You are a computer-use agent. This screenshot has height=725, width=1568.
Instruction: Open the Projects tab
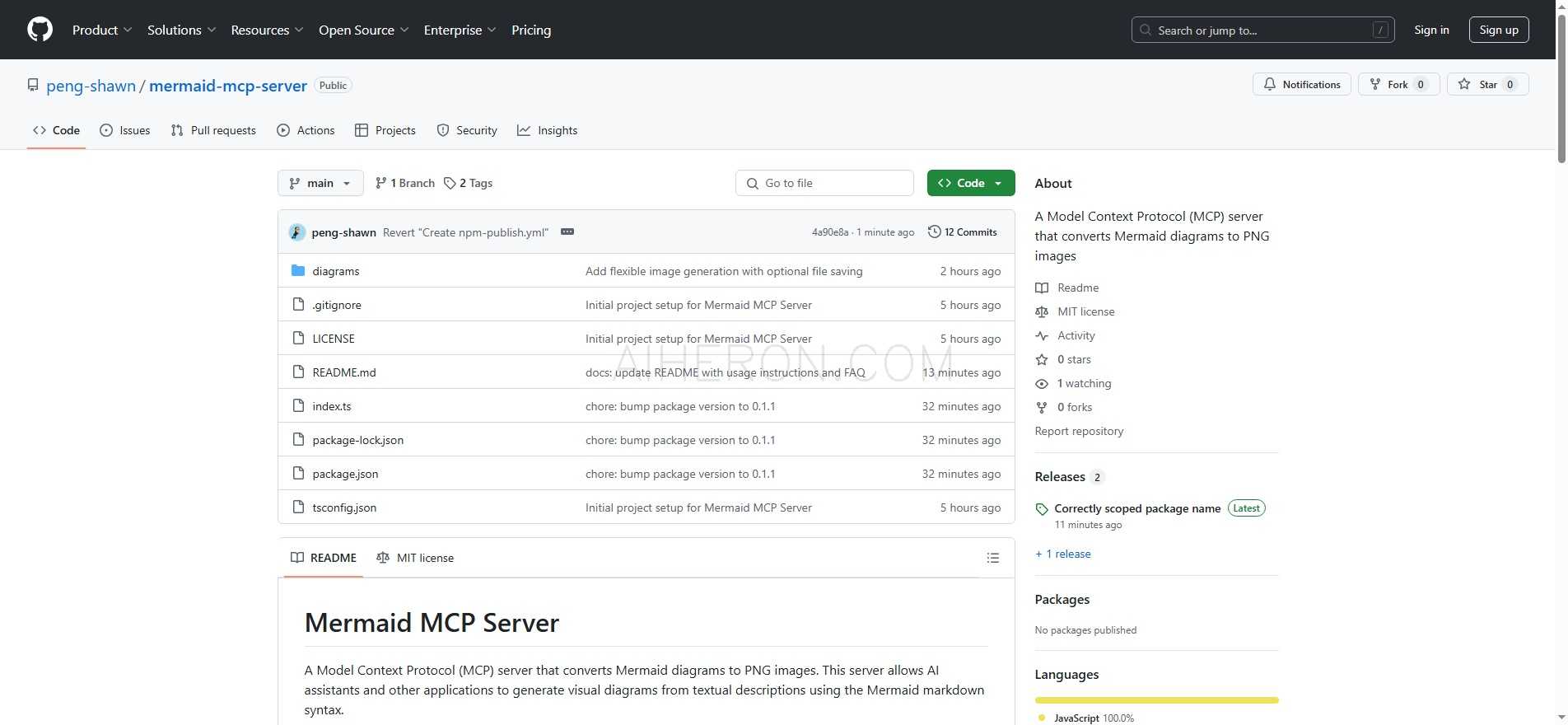[x=385, y=130]
